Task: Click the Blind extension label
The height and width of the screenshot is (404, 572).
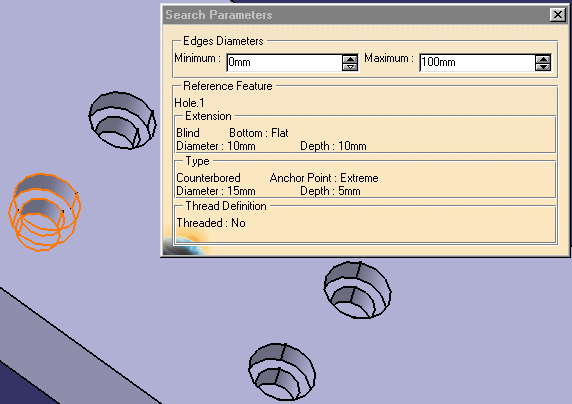Action: pyautogui.click(x=188, y=133)
